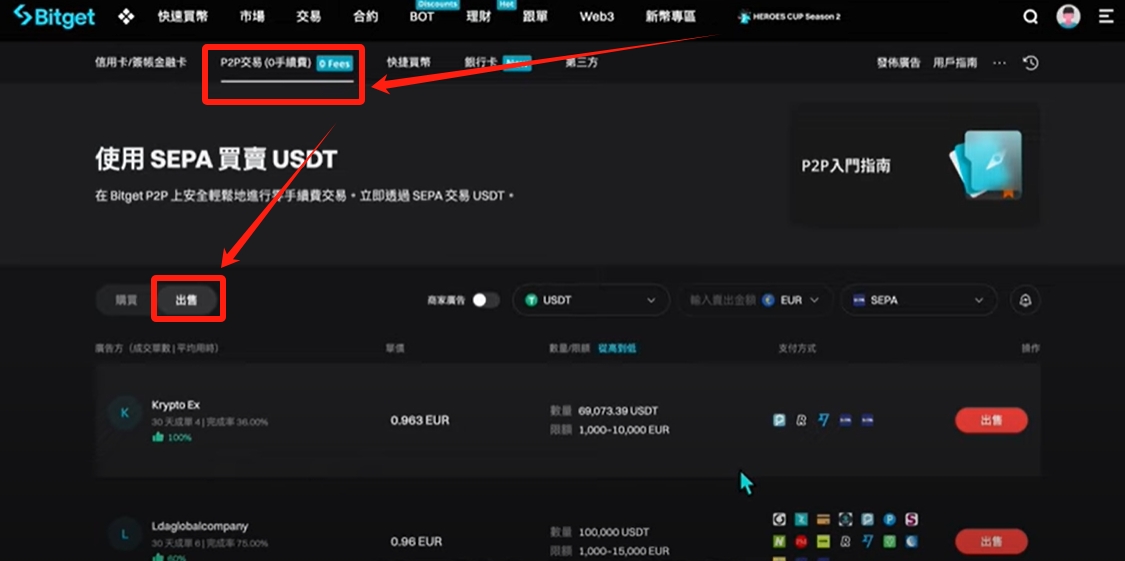Select 快捷買幣 tab in the sub navigation
The width and height of the screenshot is (1125, 561).
409,63
